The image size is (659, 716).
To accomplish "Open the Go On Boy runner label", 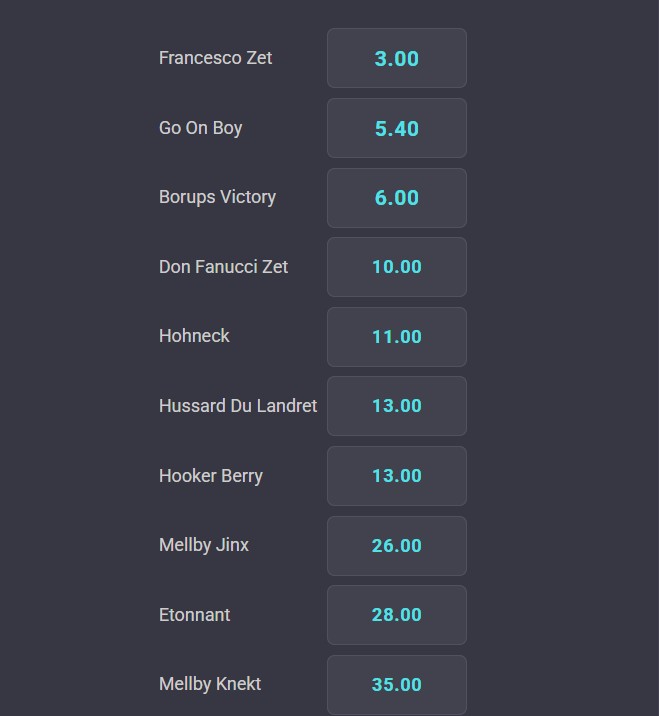I will [x=200, y=128].
